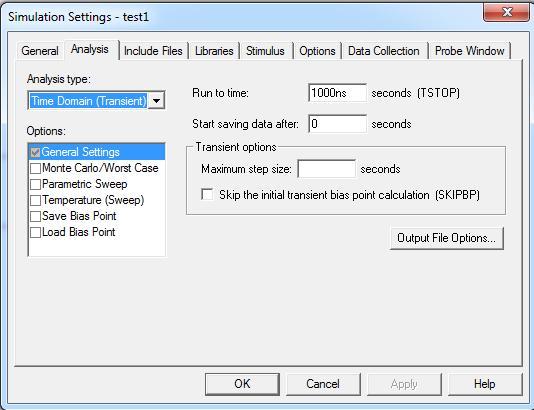Select the Temperature (Sweep) label text

pos(93,200)
